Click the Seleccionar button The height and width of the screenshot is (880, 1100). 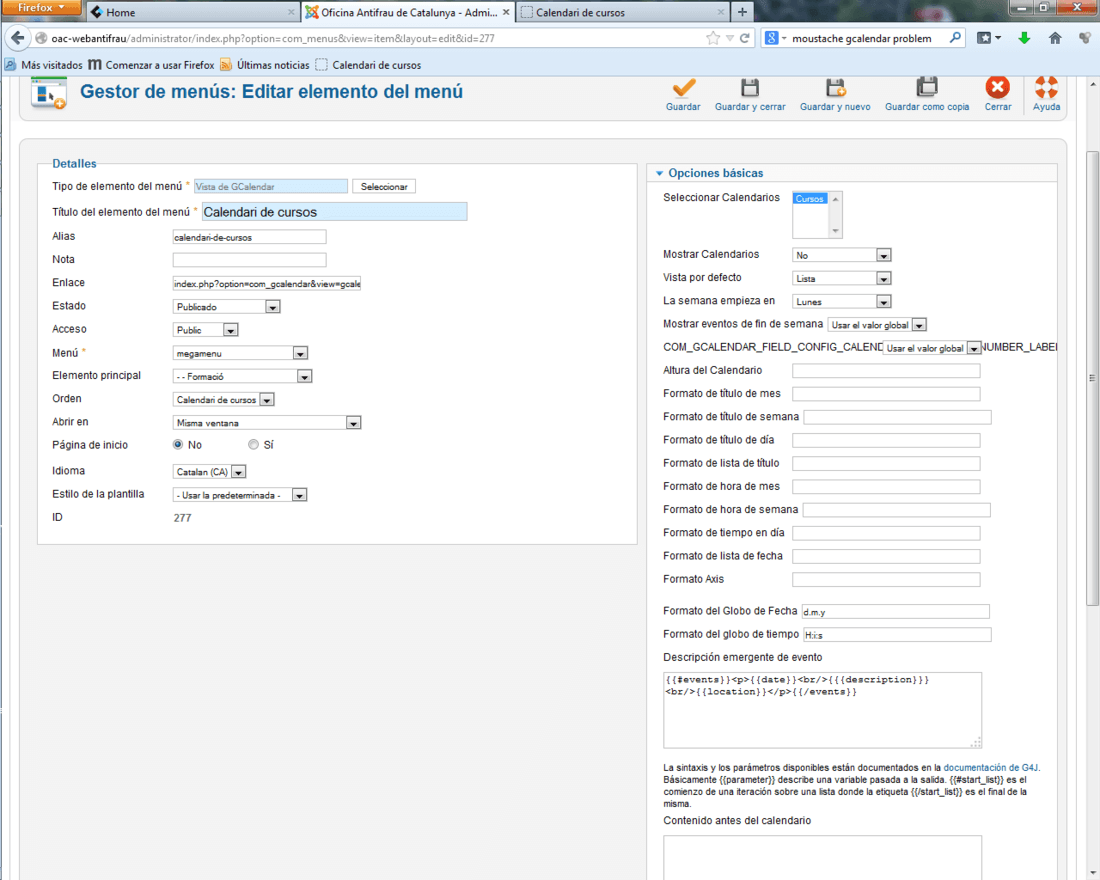(384, 186)
